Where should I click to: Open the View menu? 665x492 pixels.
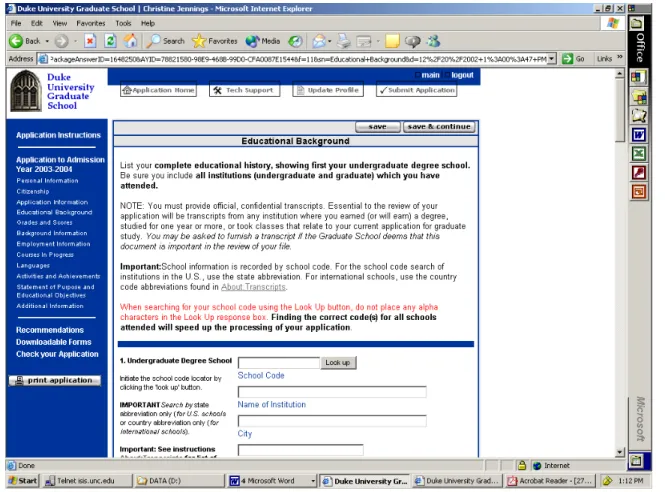(59, 23)
